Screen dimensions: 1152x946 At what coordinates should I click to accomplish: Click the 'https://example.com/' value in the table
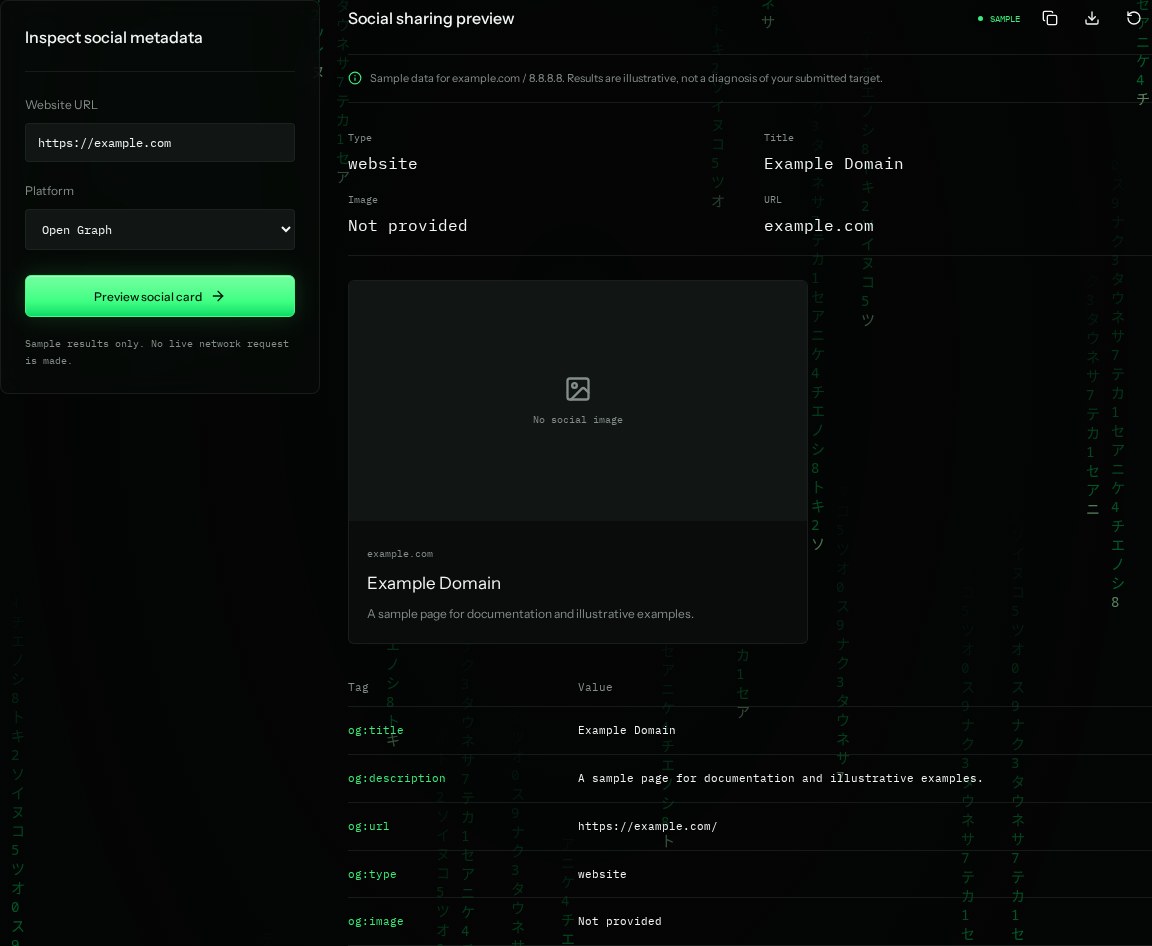click(x=647, y=826)
